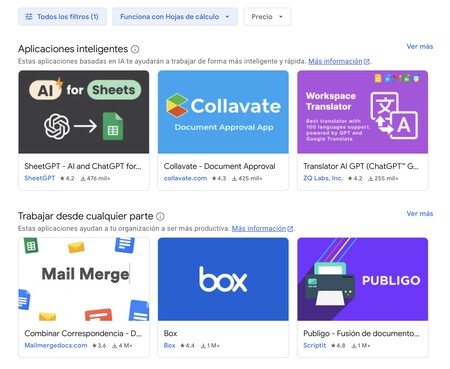The height and width of the screenshot is (369, 450).
Task: Click the 4 M+ downloads count for Combinar Correspondencia
Action: pyautogui.click(x=122, y=346)
